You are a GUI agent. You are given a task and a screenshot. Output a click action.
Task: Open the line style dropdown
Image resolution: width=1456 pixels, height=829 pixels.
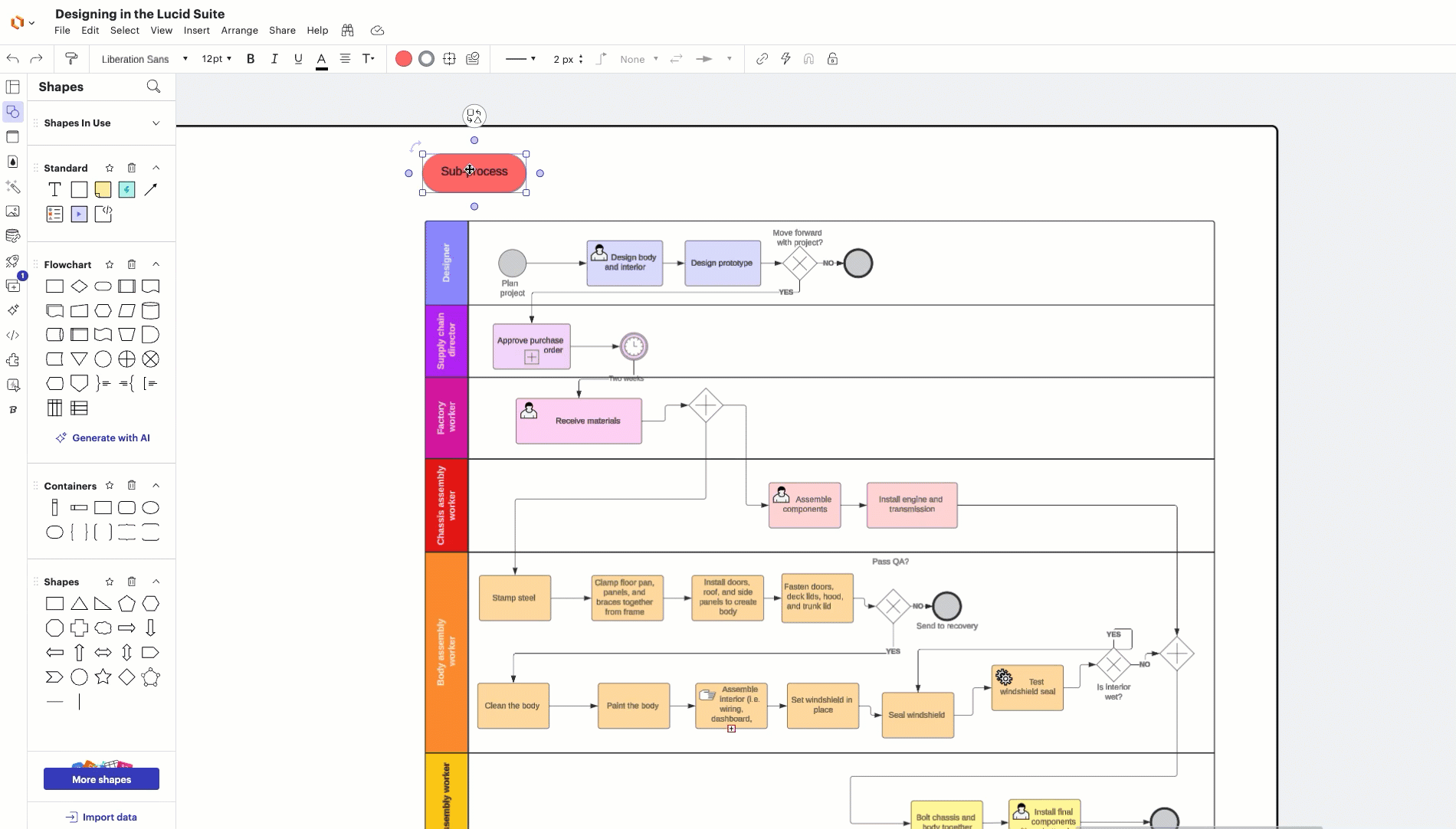[521, 59]
